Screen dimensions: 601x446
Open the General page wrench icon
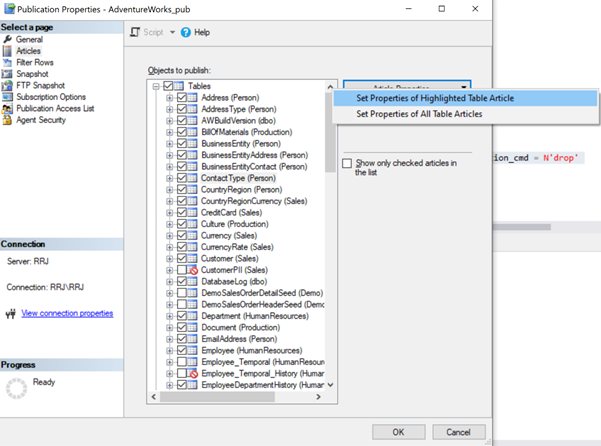click(x=7, y=39)
